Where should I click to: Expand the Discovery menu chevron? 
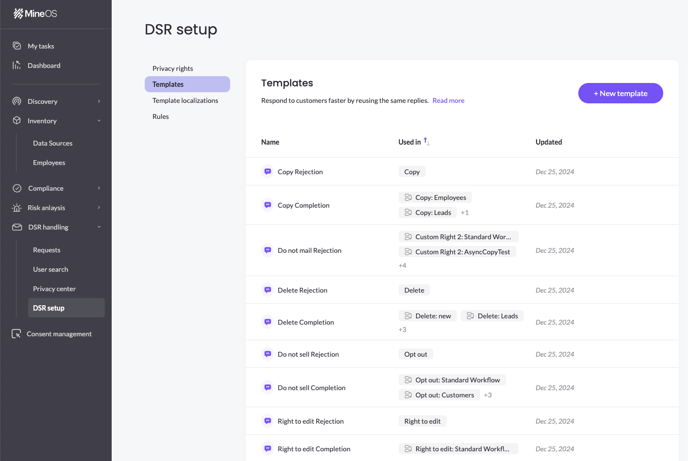(99, 101)
